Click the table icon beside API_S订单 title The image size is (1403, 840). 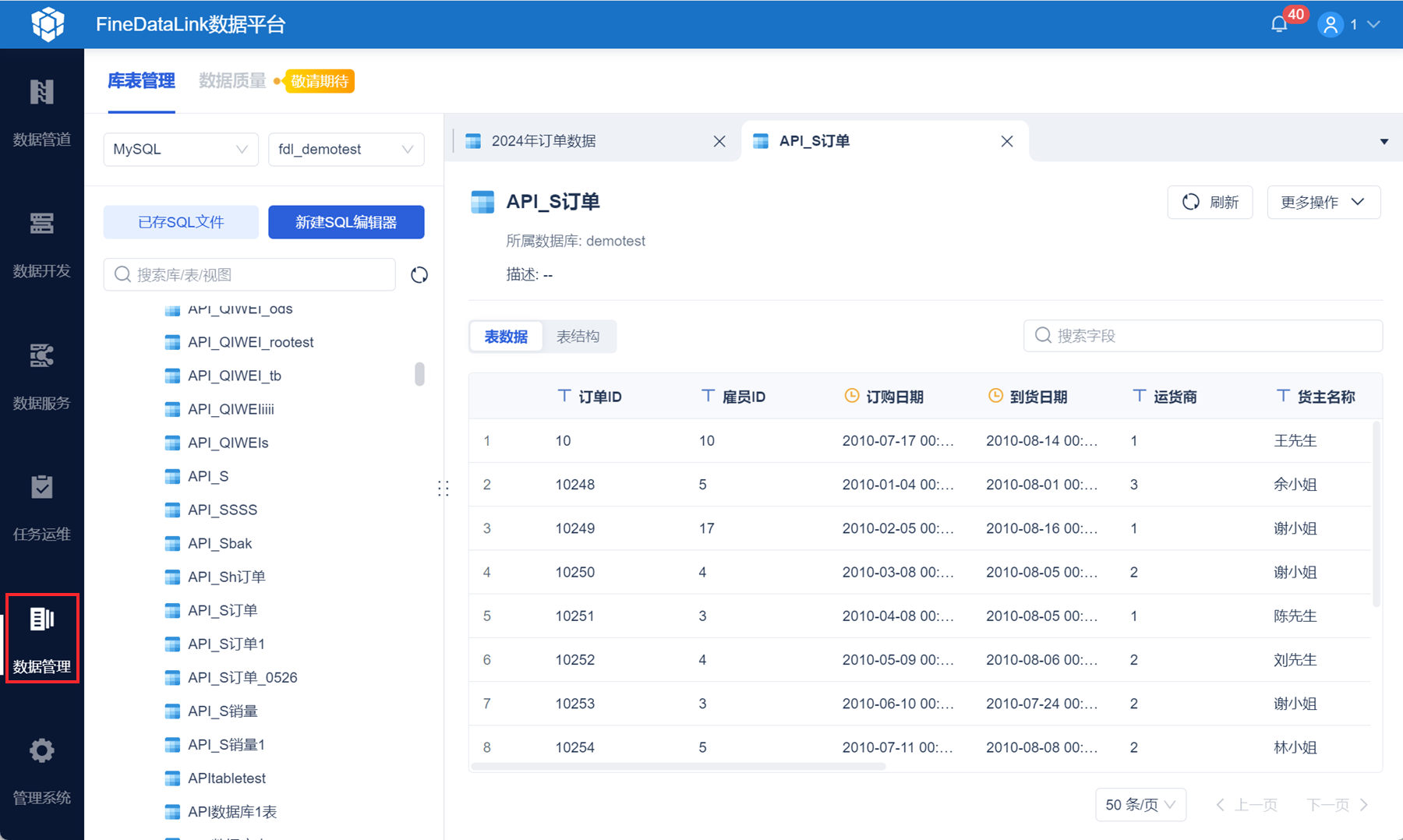[x=482, y=202]
